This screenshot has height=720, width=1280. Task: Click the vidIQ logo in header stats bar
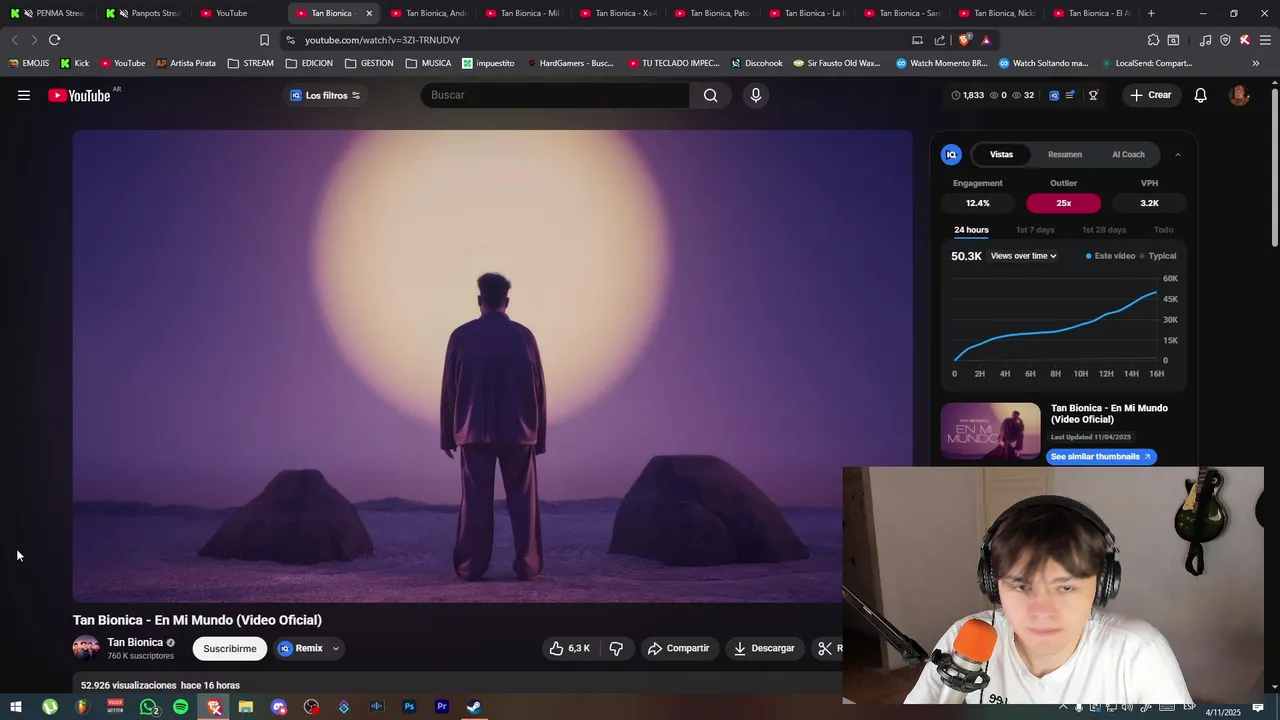pyautogui.click(x=1054, y=95)
